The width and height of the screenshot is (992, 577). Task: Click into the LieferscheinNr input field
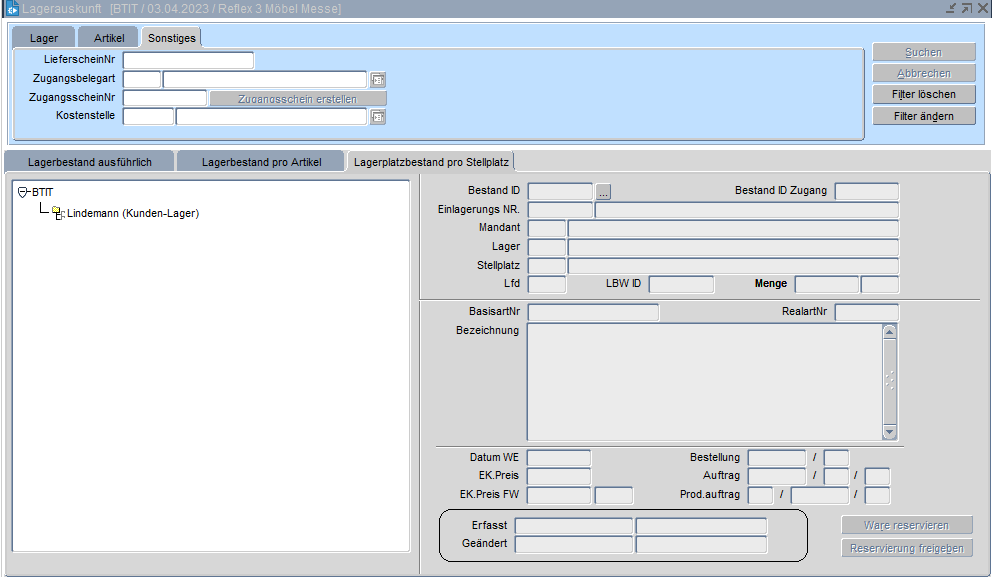point(188,61)
